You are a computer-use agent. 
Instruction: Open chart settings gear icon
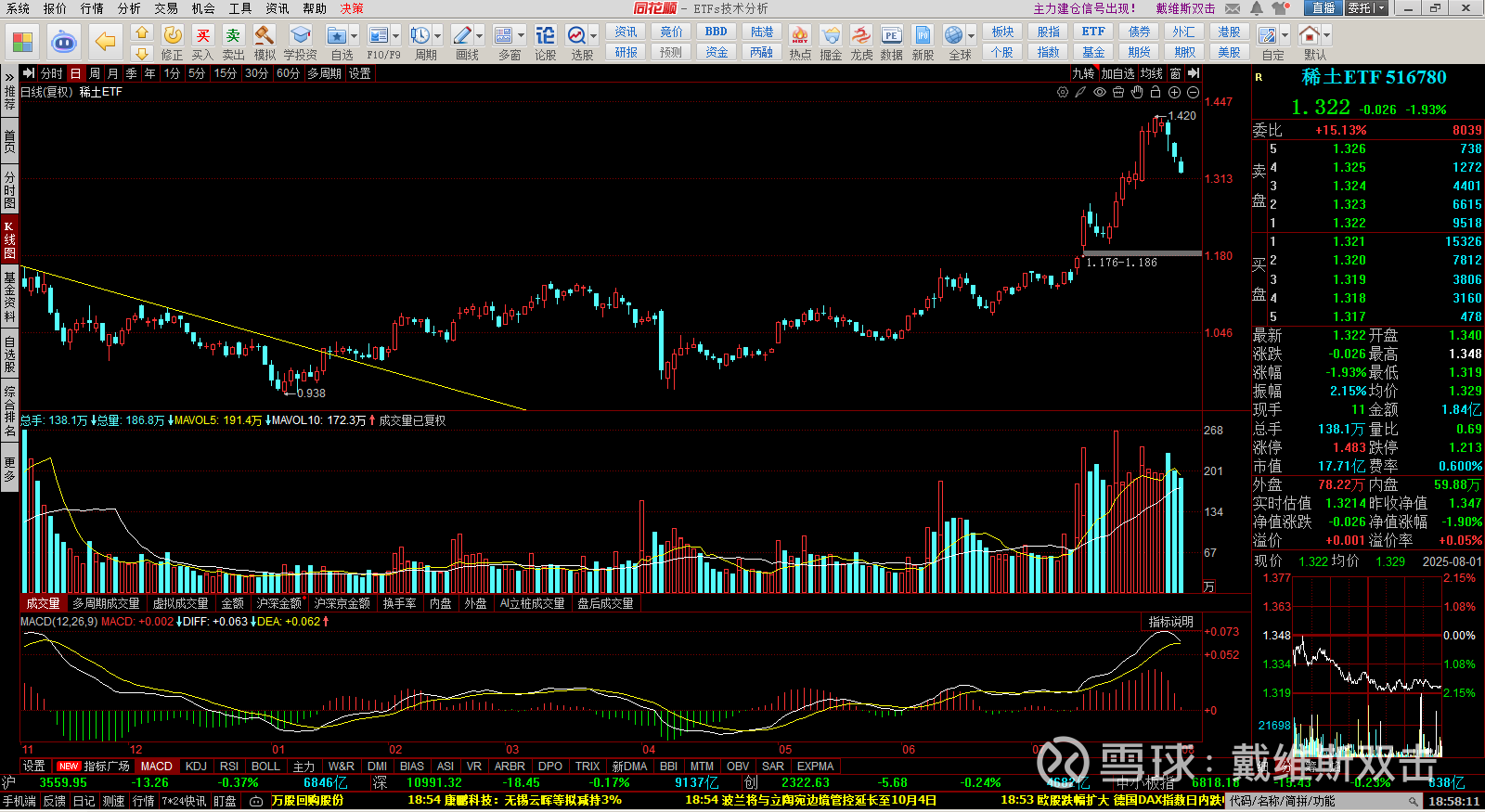[1063, 93]
